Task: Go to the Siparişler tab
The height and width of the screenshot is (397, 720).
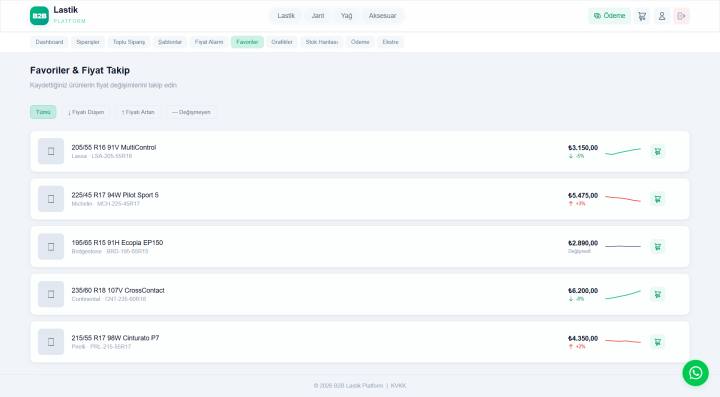Action: coord(88,42)
